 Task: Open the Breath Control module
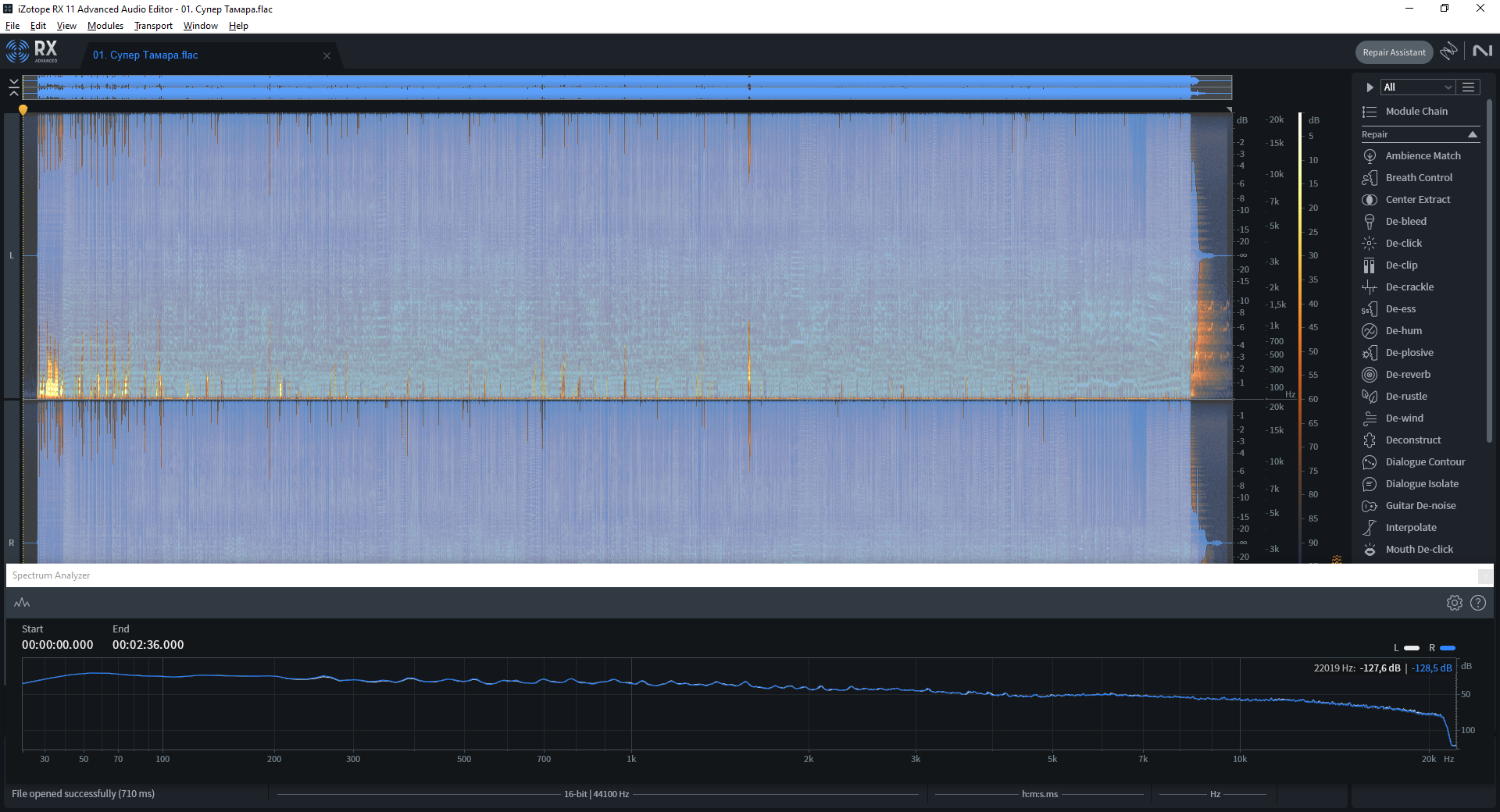click(x=1418, y=178)
